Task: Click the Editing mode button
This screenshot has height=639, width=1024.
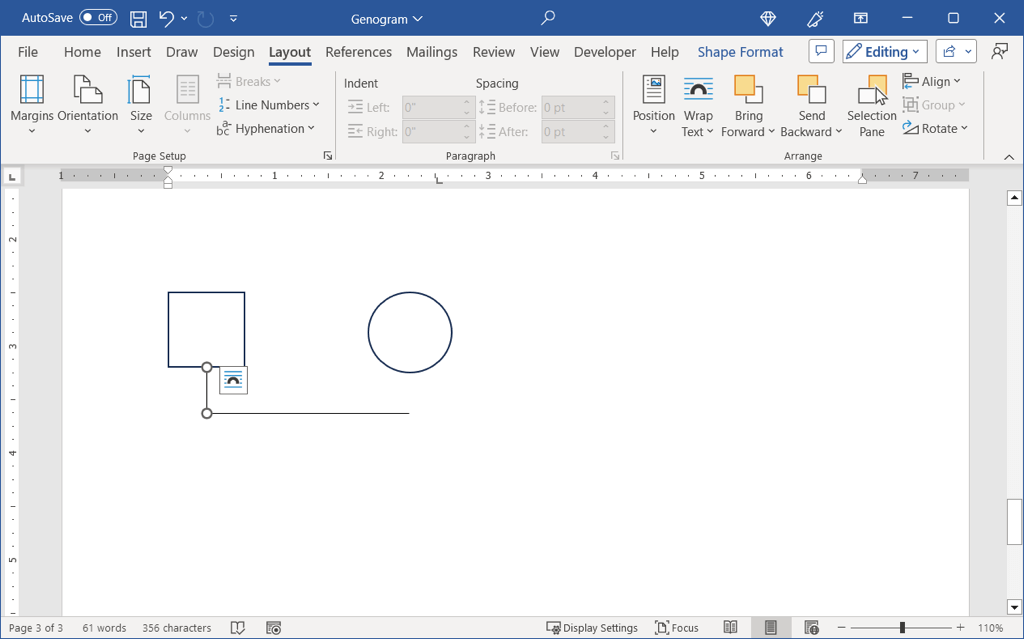Action: [x=885, y=52]
